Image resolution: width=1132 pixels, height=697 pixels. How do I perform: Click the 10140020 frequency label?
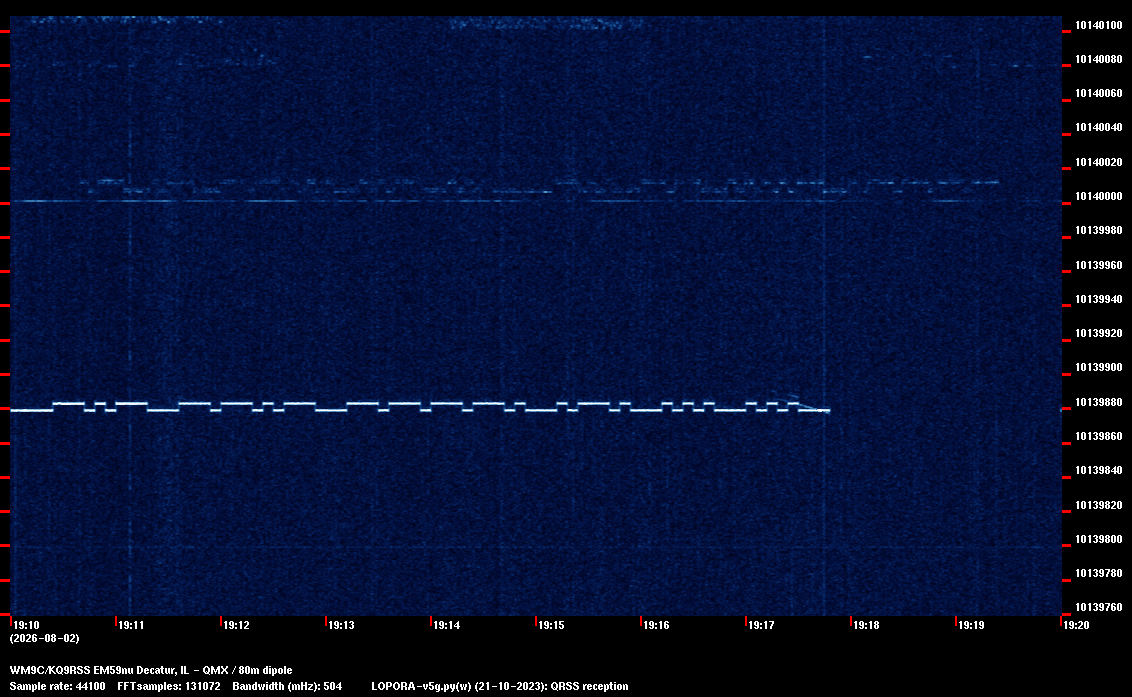point(1099,163)
